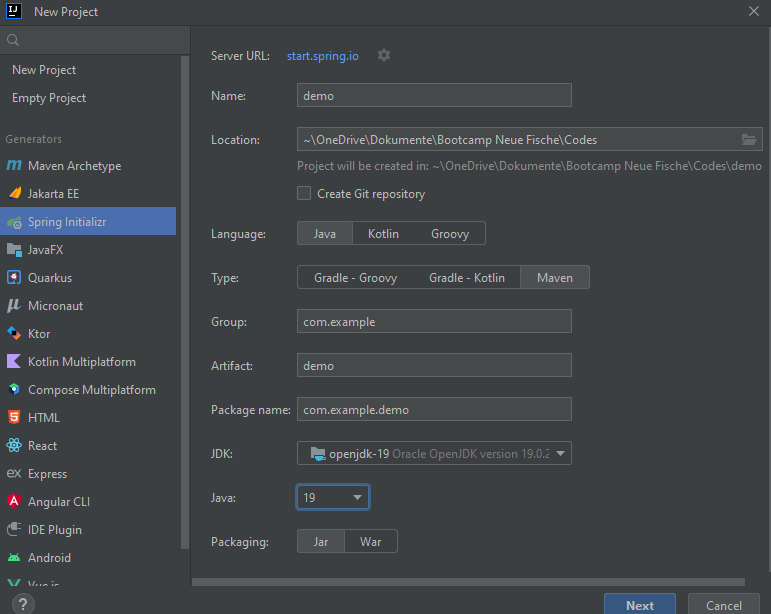Click the IntelliJ IDEA logo icon
This screenshot has height=614, width=771.
(x=14, y=11)
